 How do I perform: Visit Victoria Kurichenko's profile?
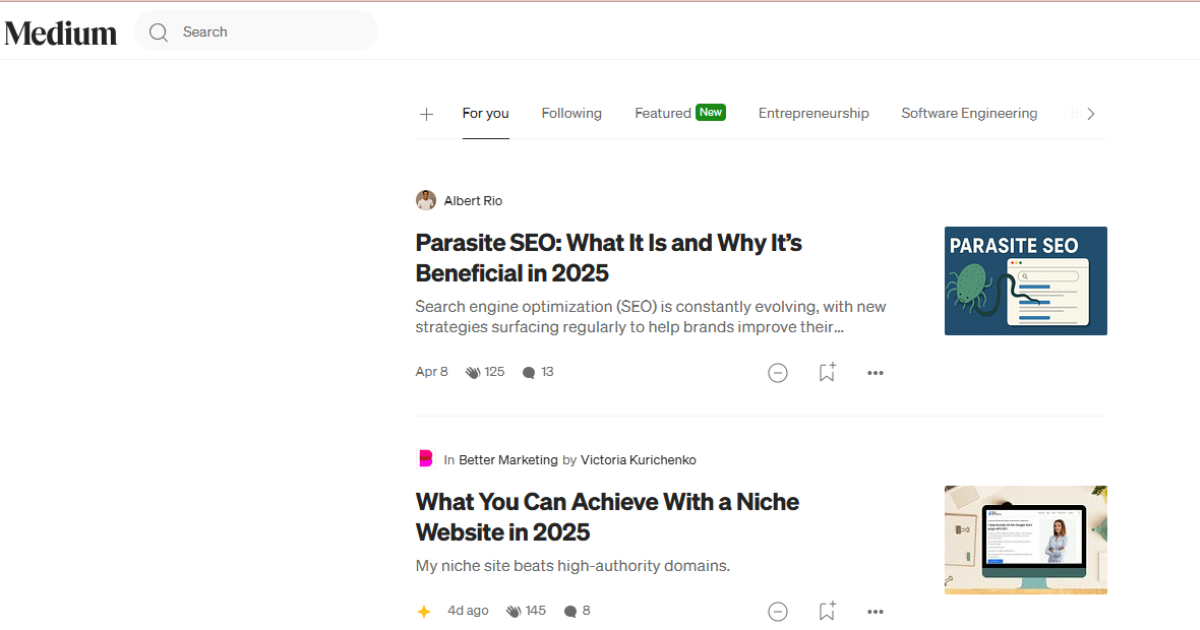click(638, 460)
